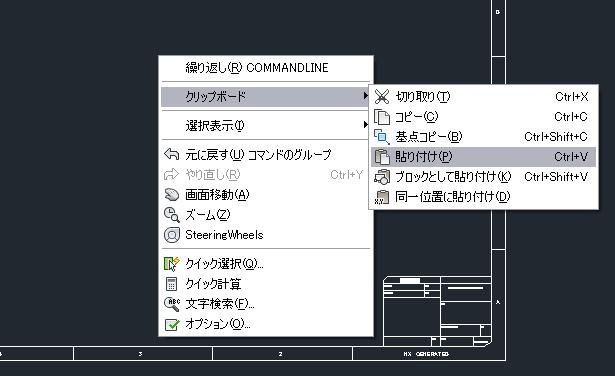Select the 基点コピー(B) menu entry

(483, 136)
